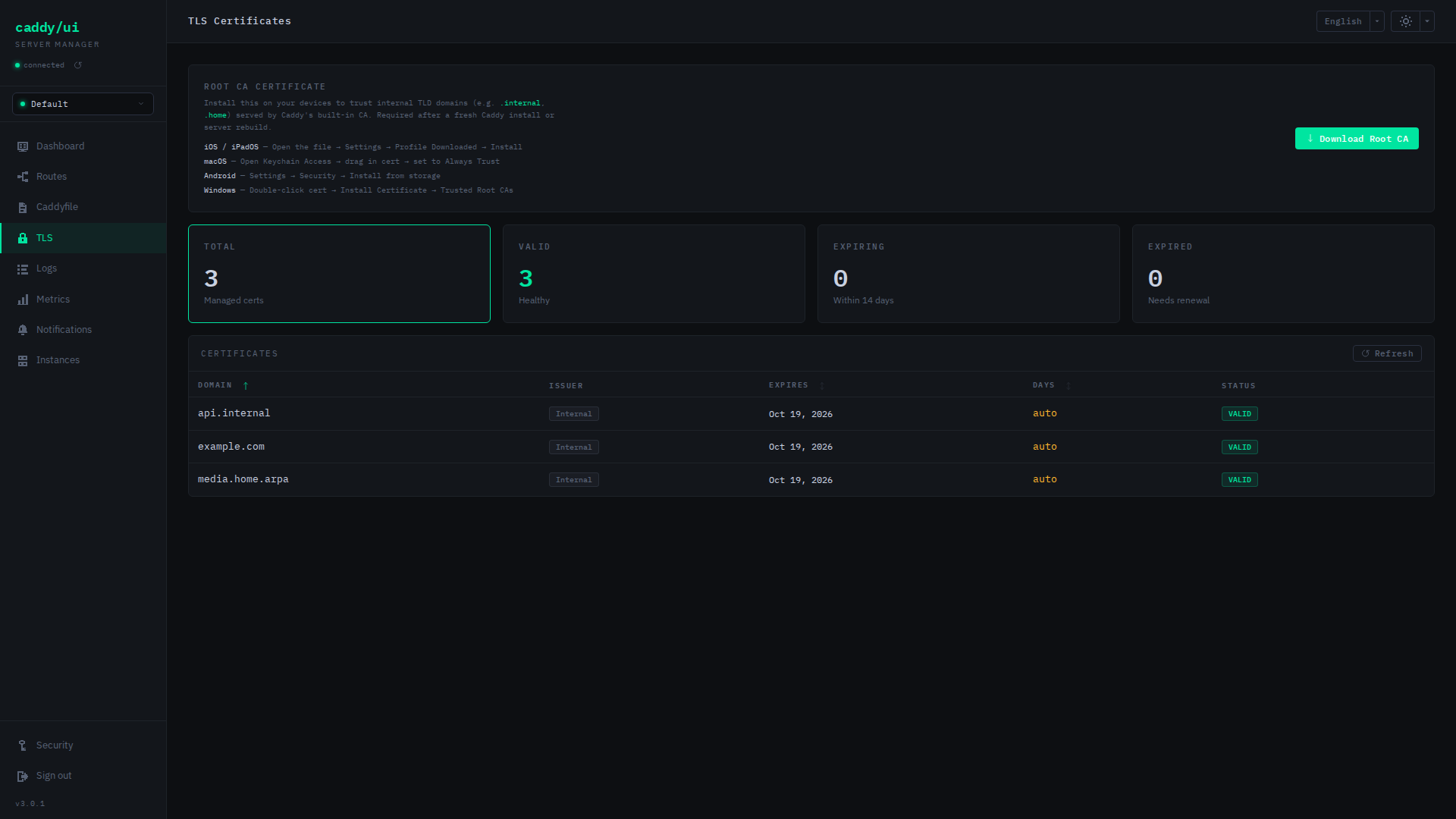
Task: Open the Logs section
Action: coord(83,268)
